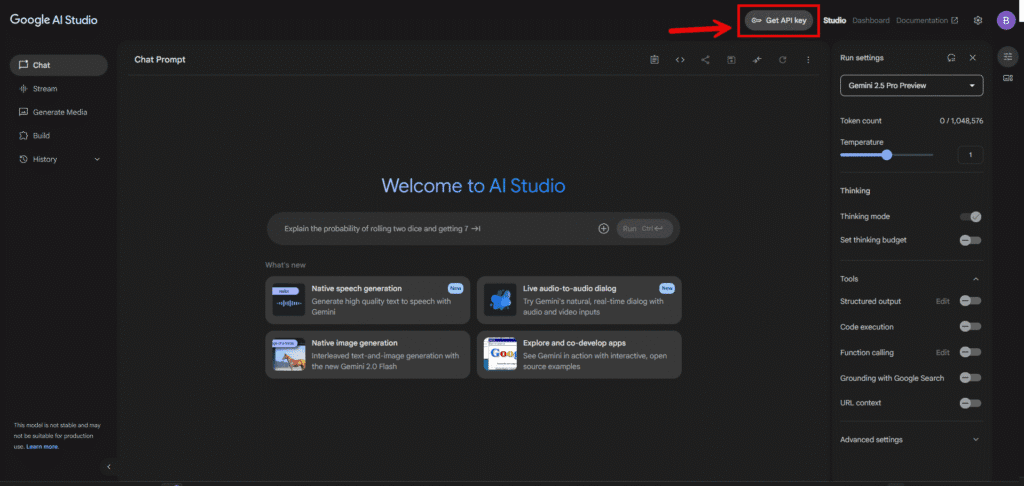Open the Documentation link

(x=927, y=20)
